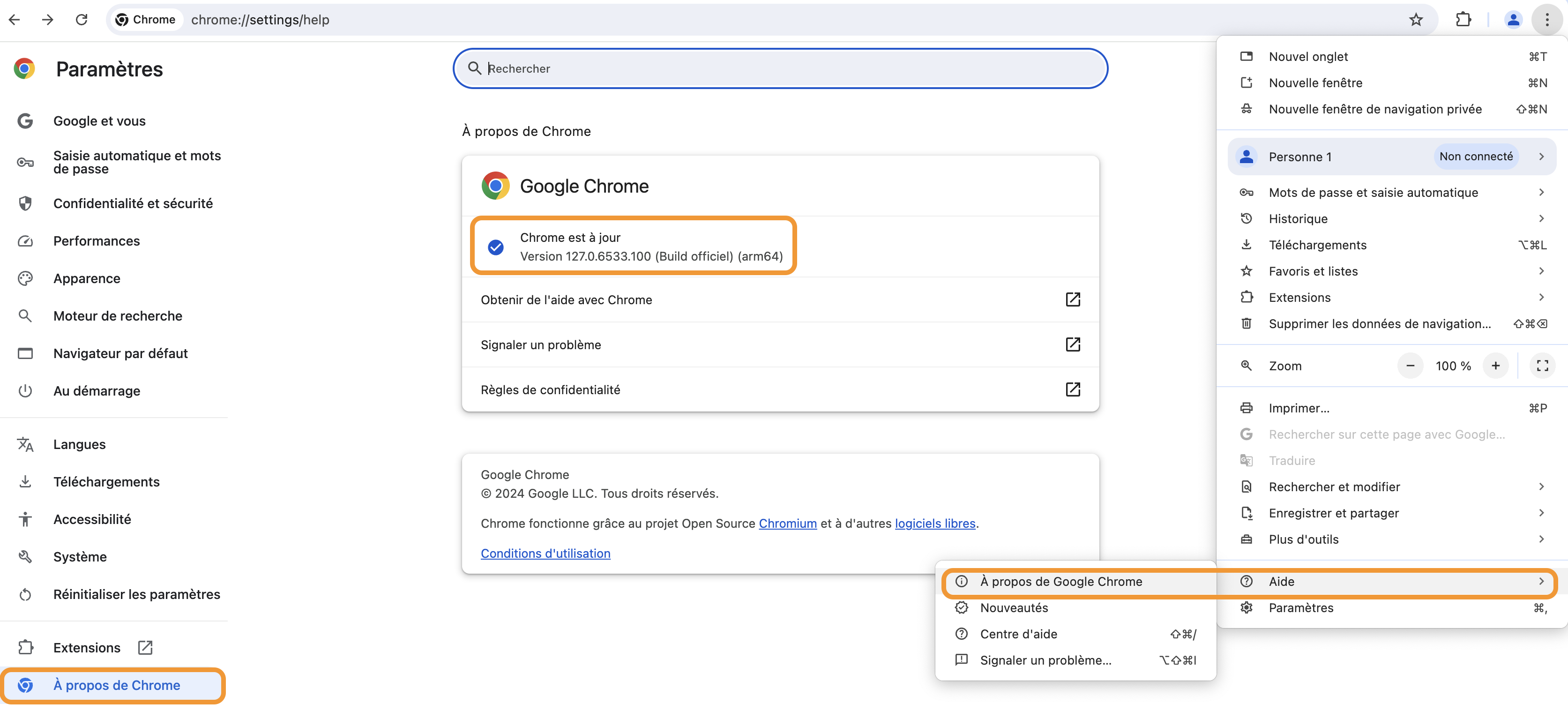
Task: Open external link icon for Signaler un problème
Action: 1073,344
